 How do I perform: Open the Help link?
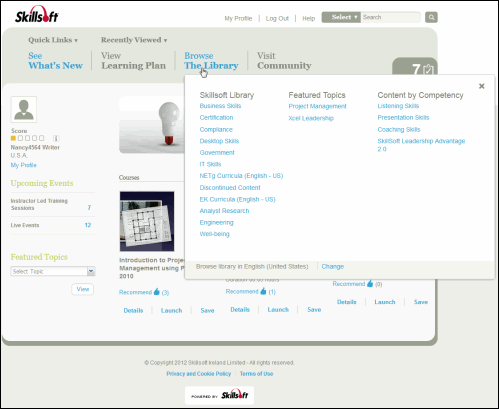coord(309,18)
